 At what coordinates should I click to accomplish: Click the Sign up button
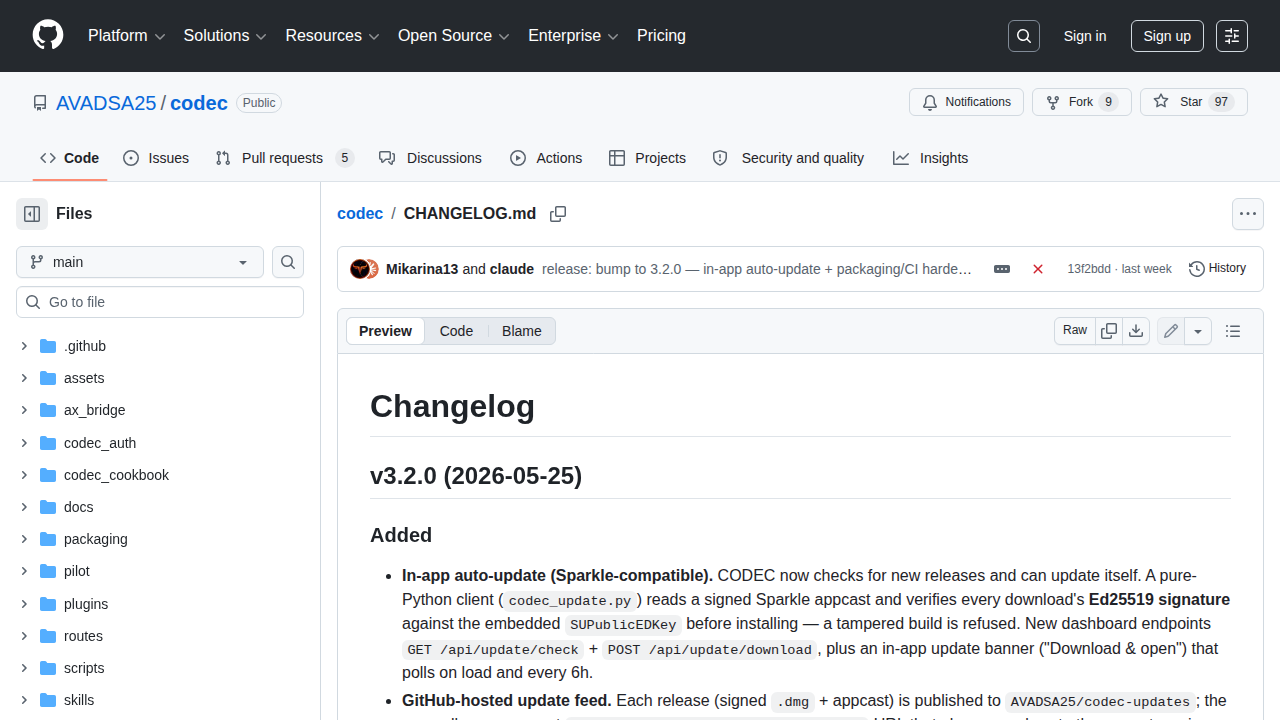coord(1167,36)
